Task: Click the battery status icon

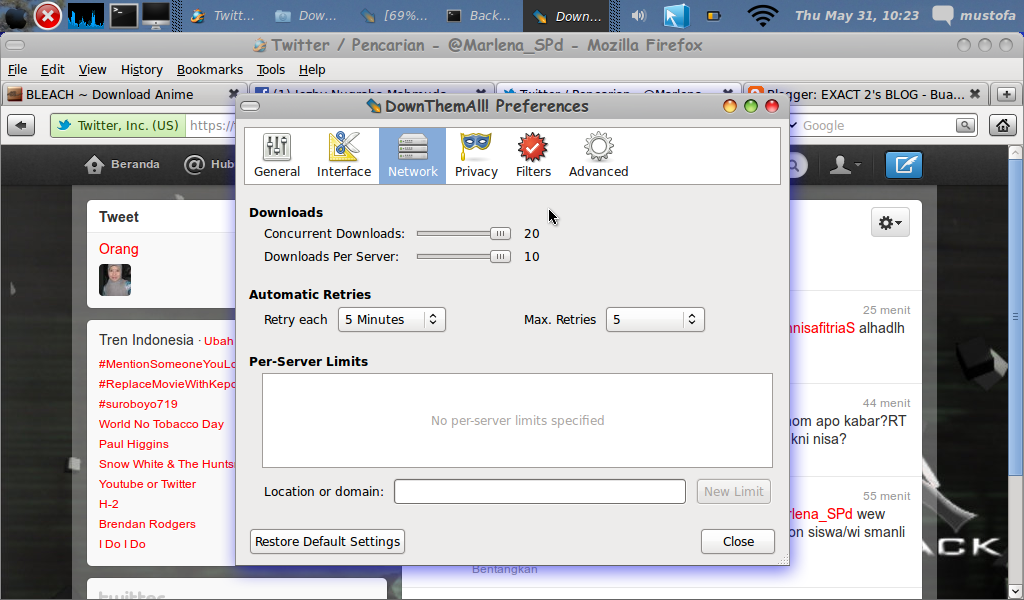Action: point(714,16)
